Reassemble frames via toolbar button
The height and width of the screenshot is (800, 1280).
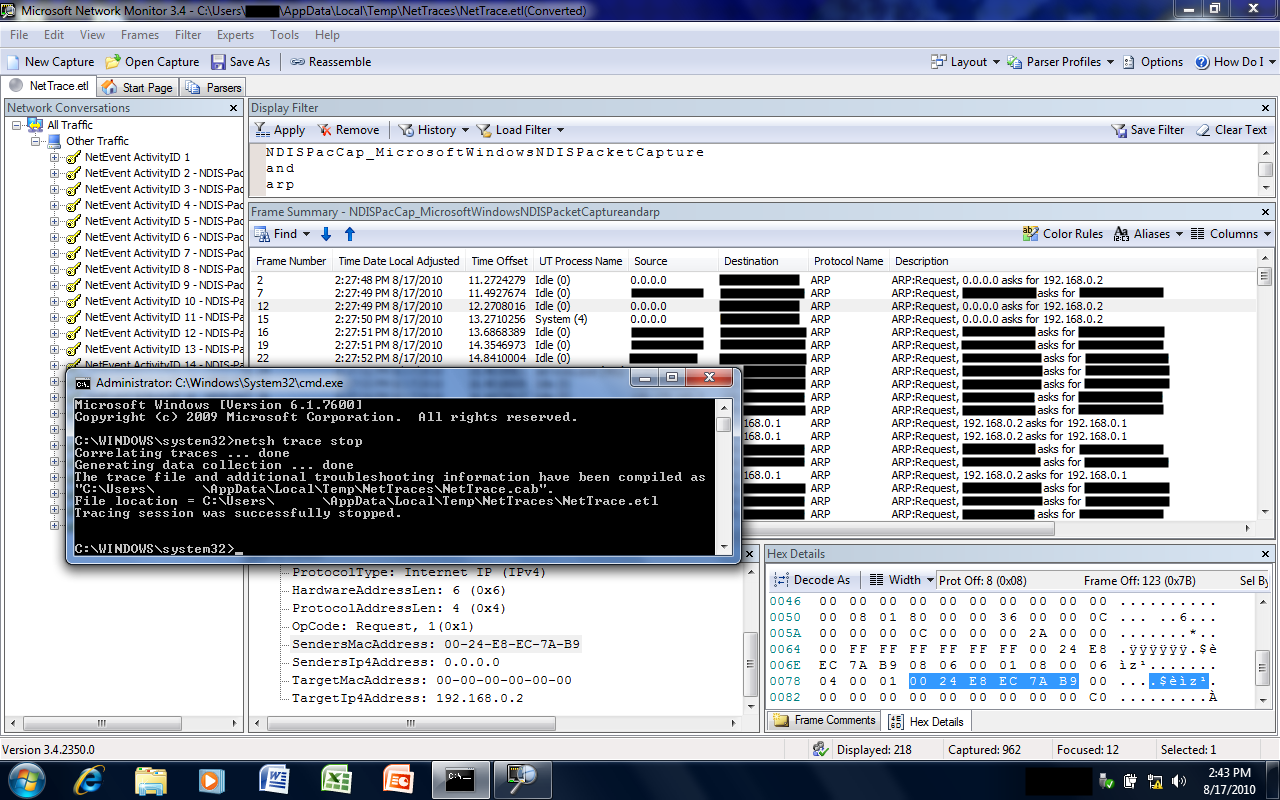(331, 62)
